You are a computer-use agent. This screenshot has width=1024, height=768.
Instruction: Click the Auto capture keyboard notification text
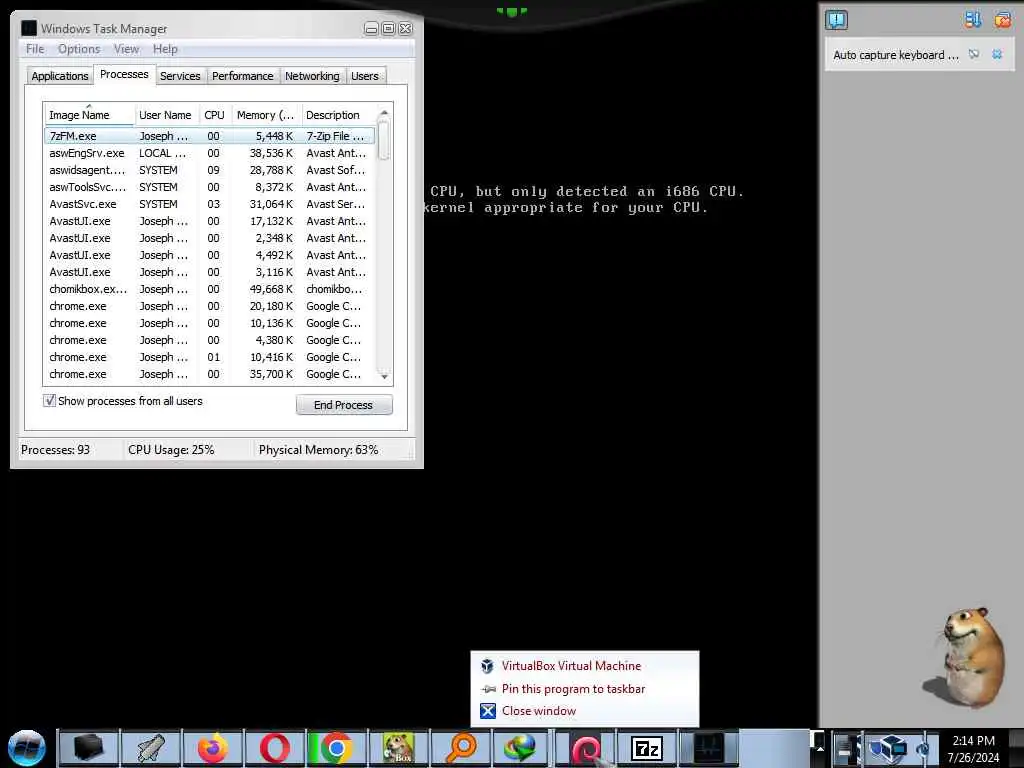895,55
